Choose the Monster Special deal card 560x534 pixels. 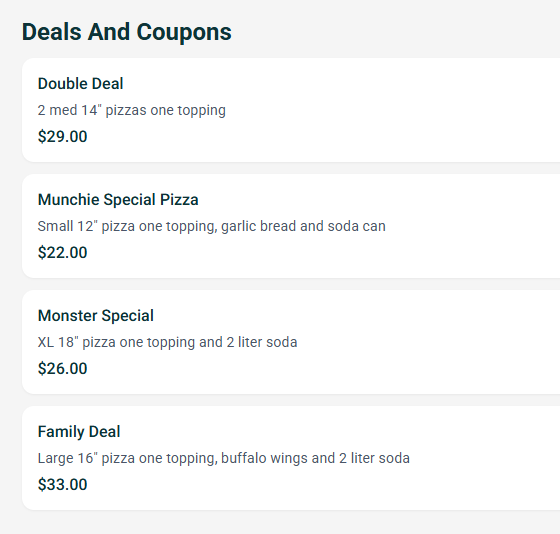coord(291,342)
